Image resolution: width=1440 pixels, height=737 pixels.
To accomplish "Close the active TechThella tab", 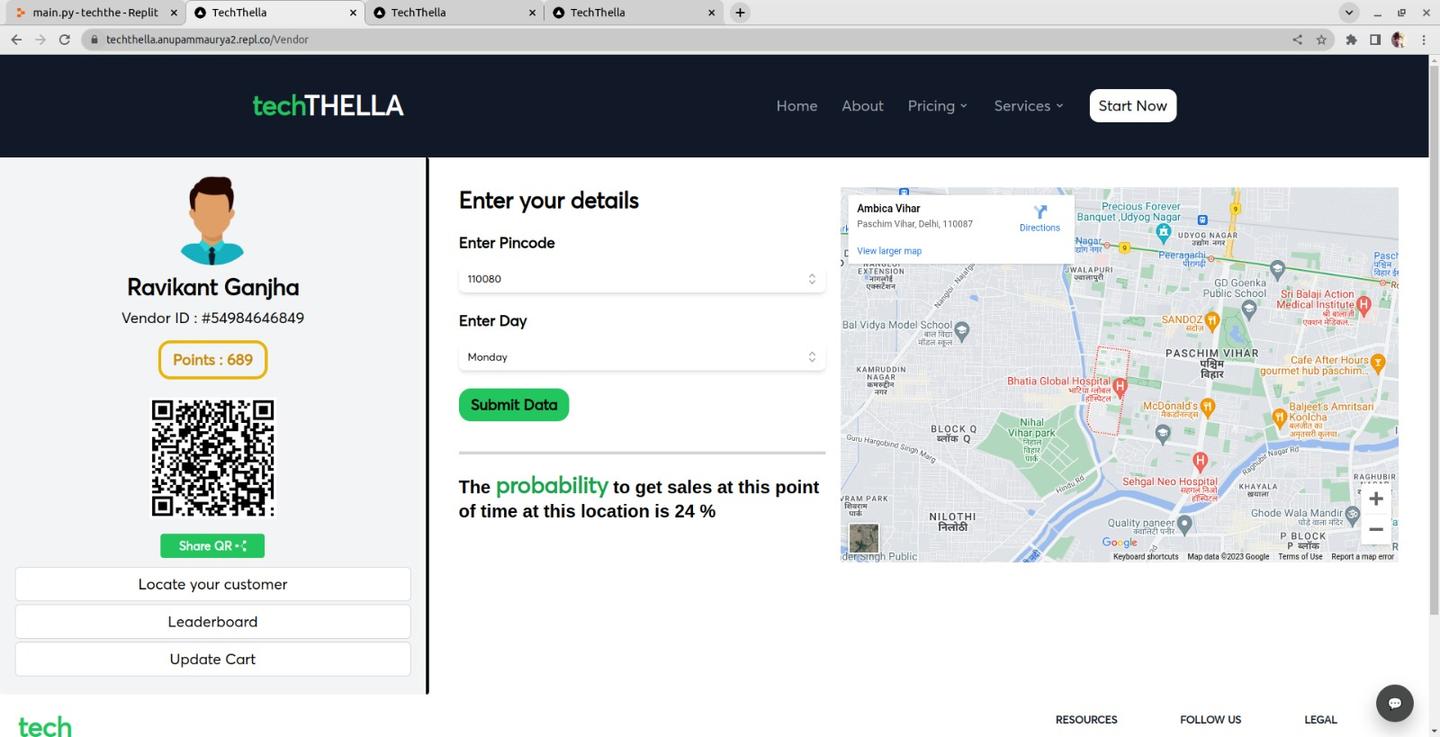I will (x=353, y=13).
